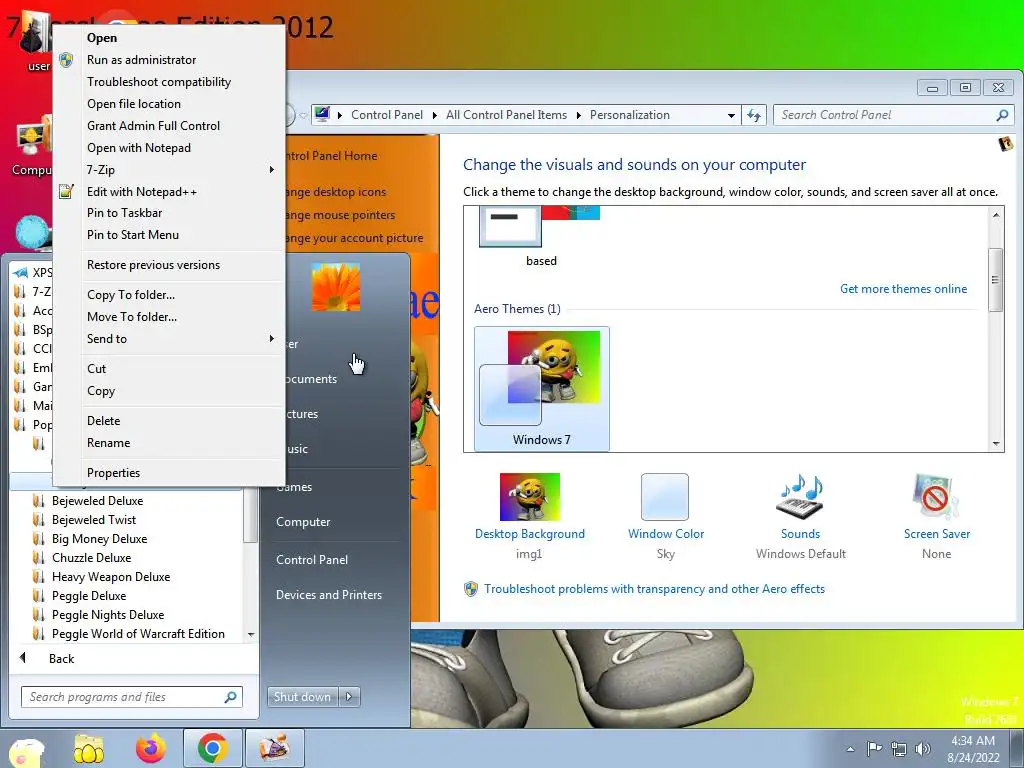Click the Run as administrator shield icon
1024x768 pixels.
click(66, 60)
